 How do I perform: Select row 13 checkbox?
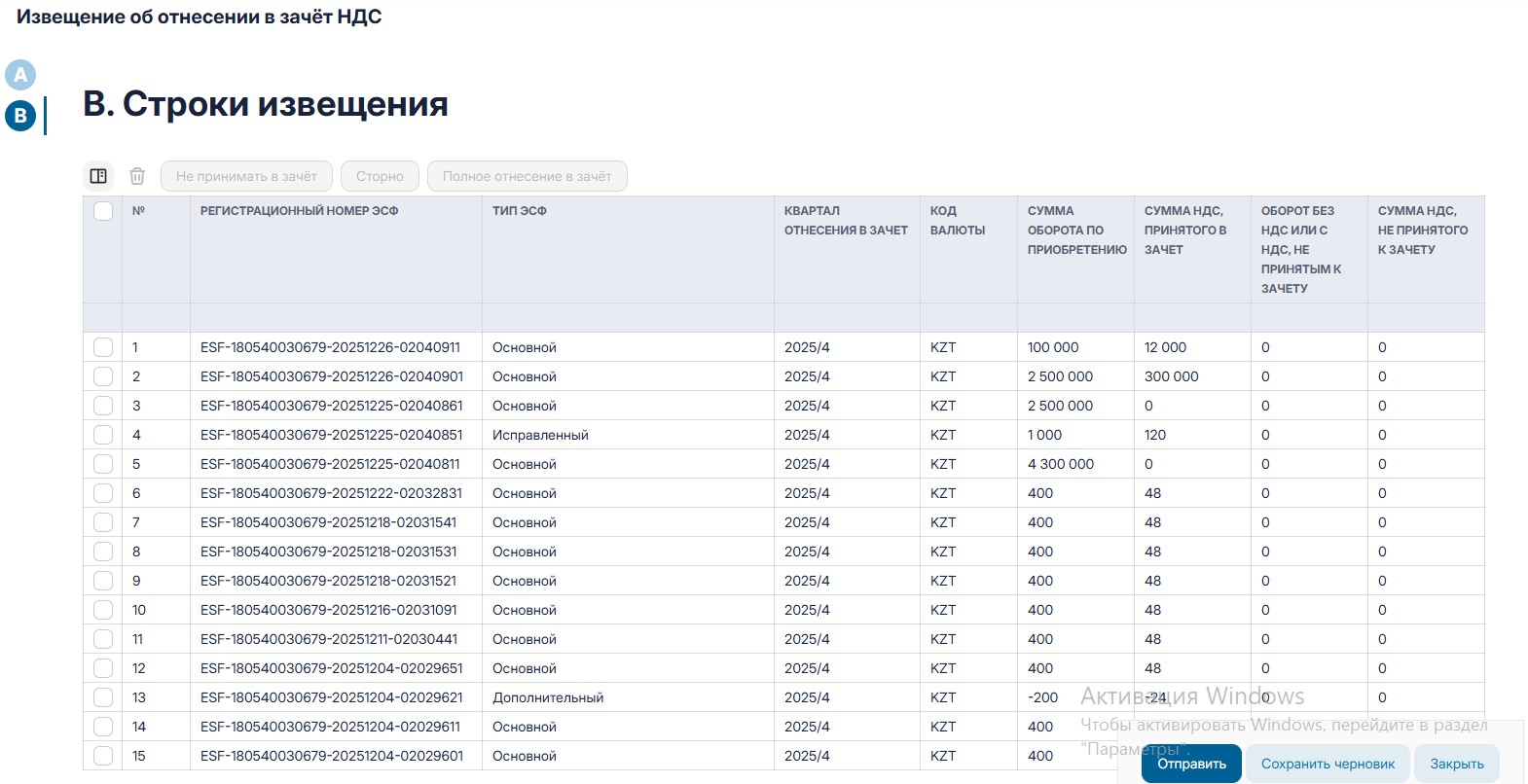(x=103, y=697)
